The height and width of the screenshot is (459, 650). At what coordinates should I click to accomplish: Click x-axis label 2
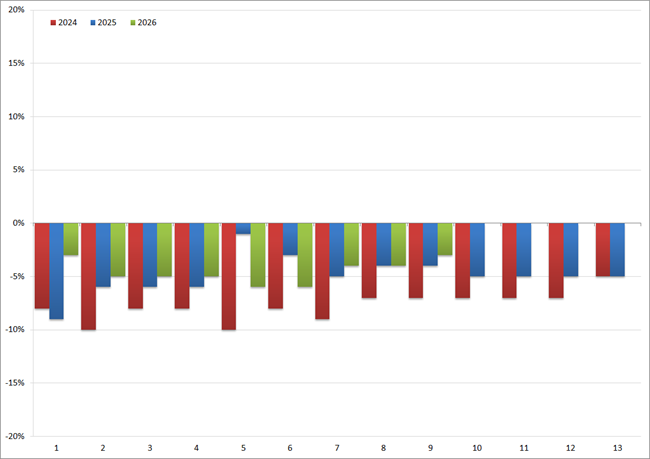click(x=103, y=448)
